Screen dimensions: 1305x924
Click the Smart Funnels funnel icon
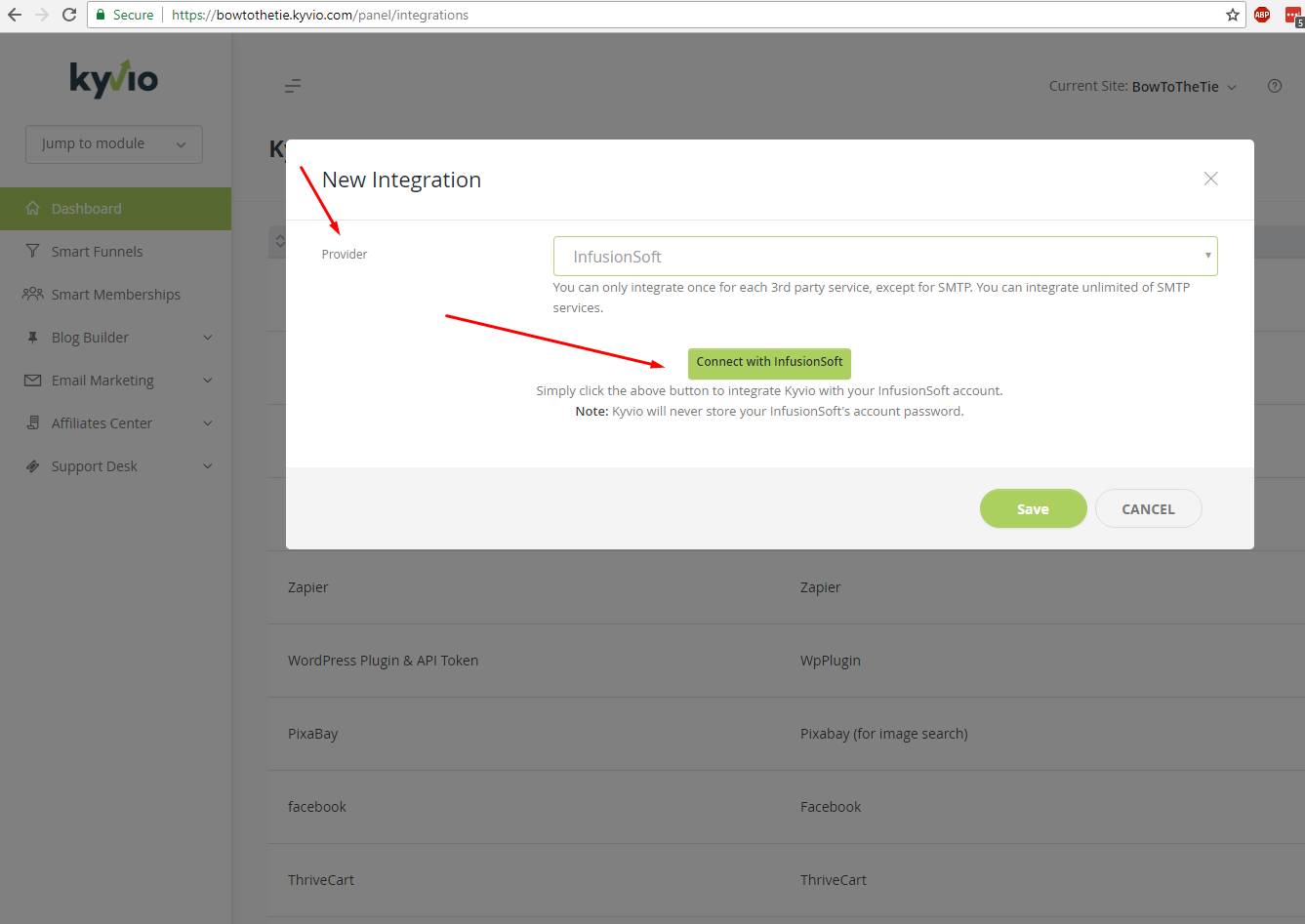pyautogui.click(x=32, y=251)
